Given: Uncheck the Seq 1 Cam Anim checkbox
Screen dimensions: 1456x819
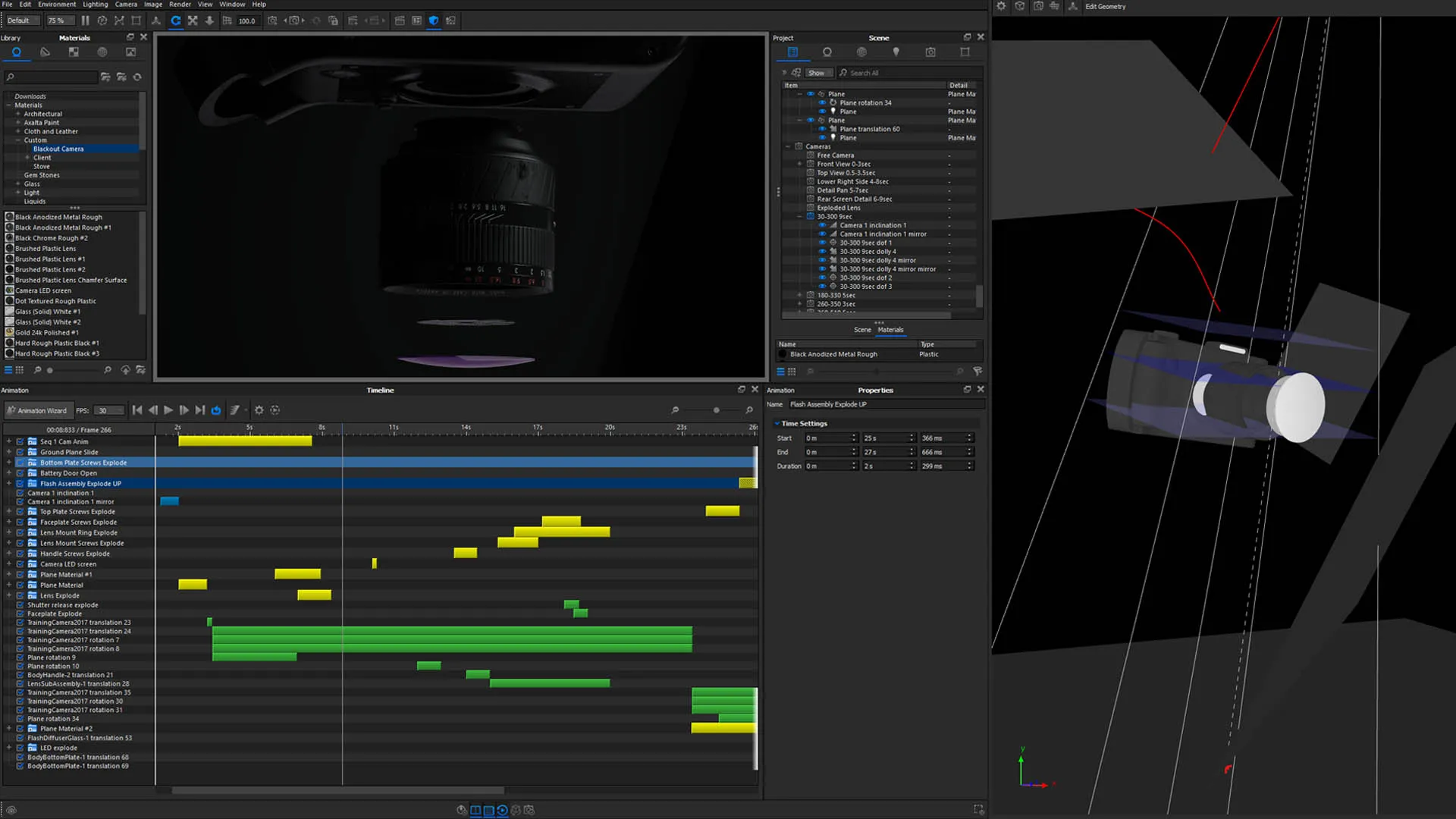Looking at the screenshot, I should pos(20,441).
